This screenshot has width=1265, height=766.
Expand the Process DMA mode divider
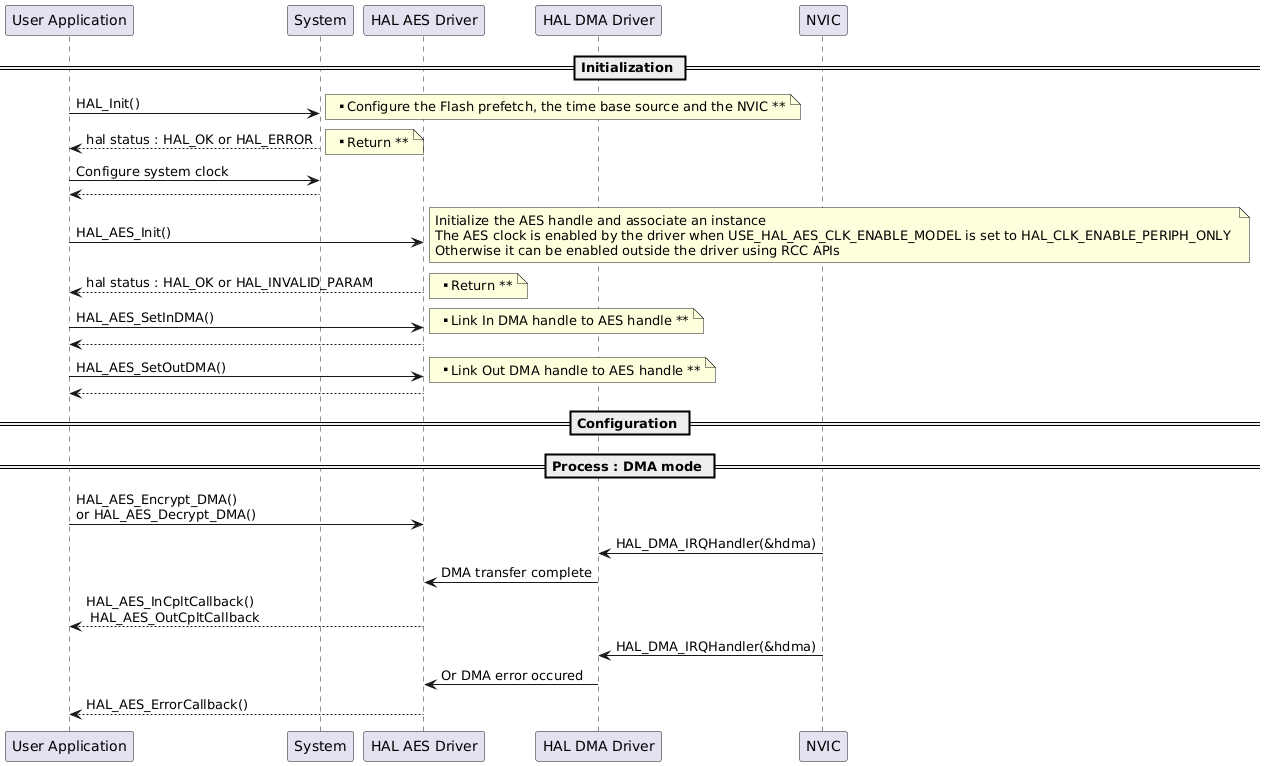pos(629,466)
